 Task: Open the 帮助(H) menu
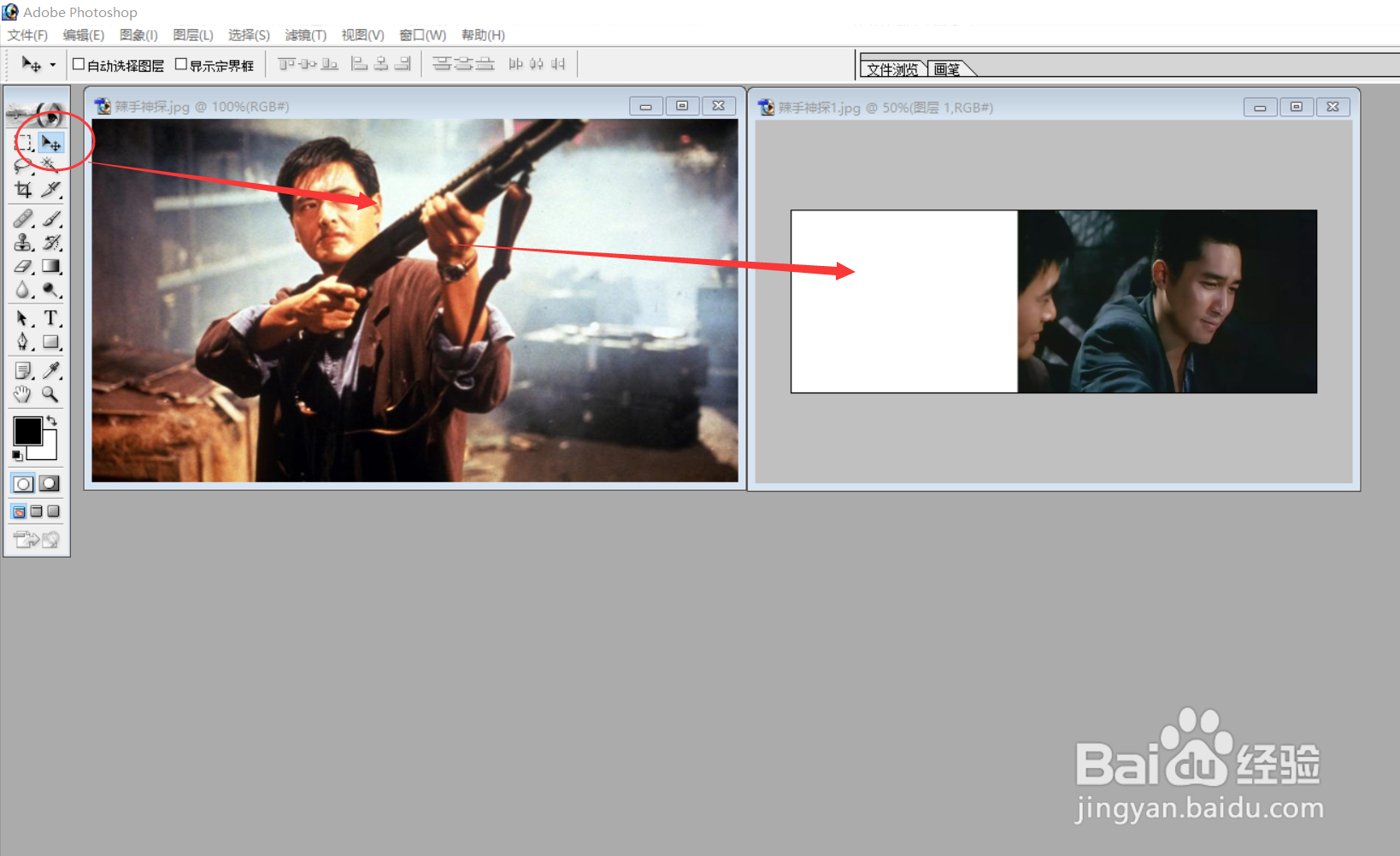pyautogui.click(x=483, y=35)
